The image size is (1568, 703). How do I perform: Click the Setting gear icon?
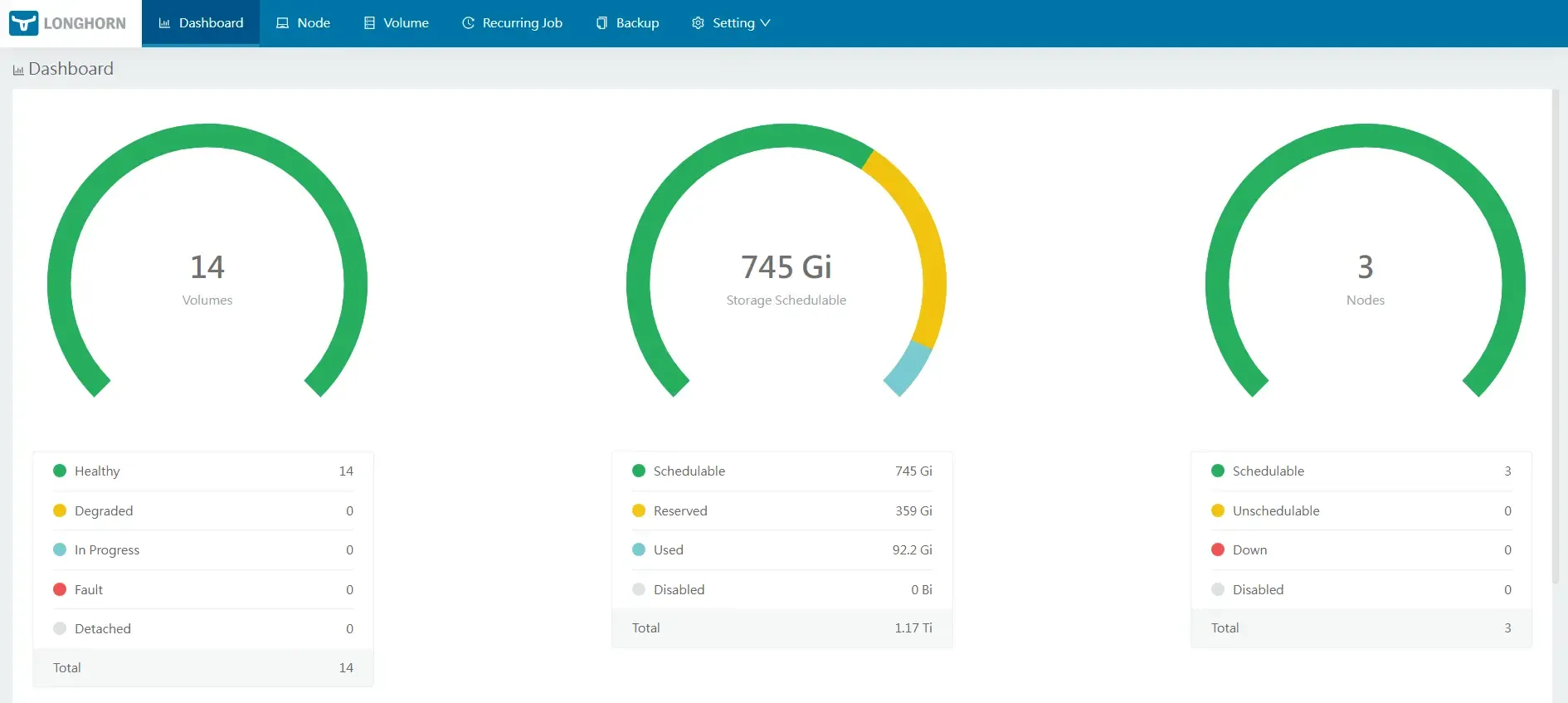(698, 23)
